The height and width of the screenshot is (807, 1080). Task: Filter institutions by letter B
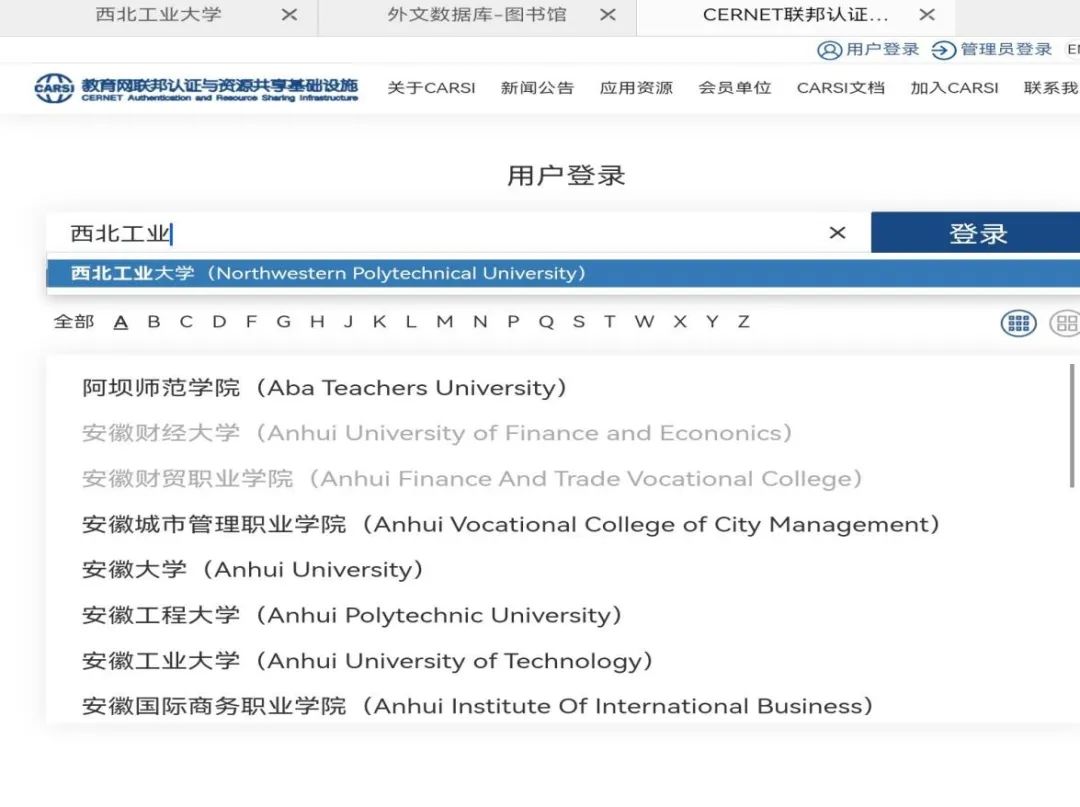click(154, 322)
